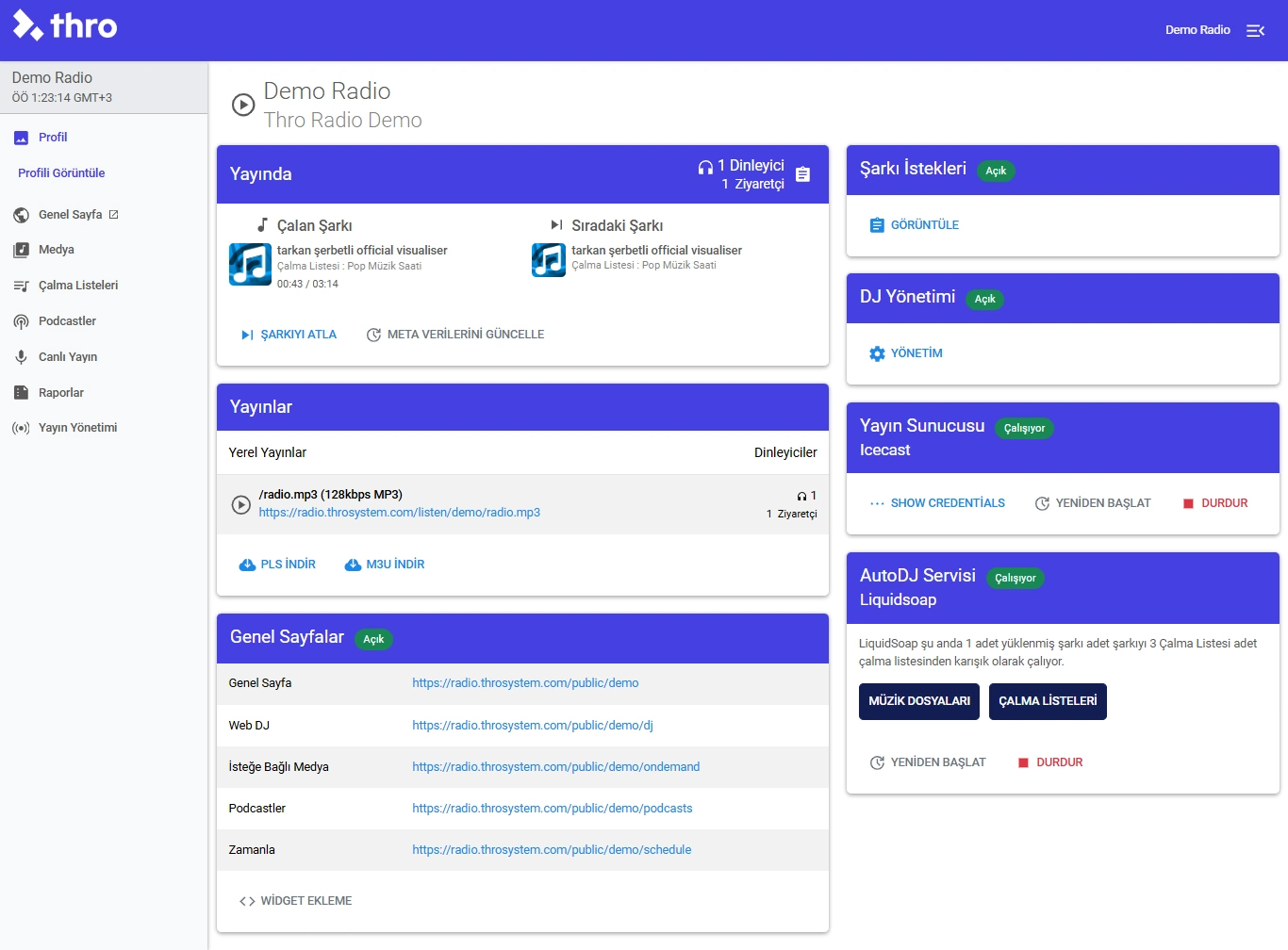Image resolution: width=1288 pixels, height=950 pixels.
Task: Stop the Icecast server with DURDUR
Action: 1214,503
